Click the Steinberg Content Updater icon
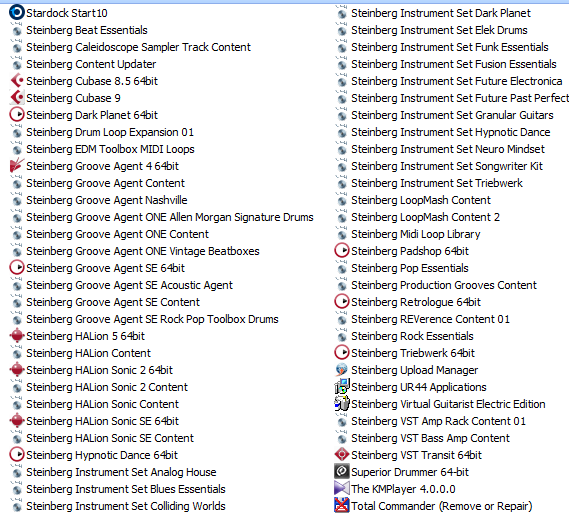Screen dimensions: 569x521 point(17,64)
